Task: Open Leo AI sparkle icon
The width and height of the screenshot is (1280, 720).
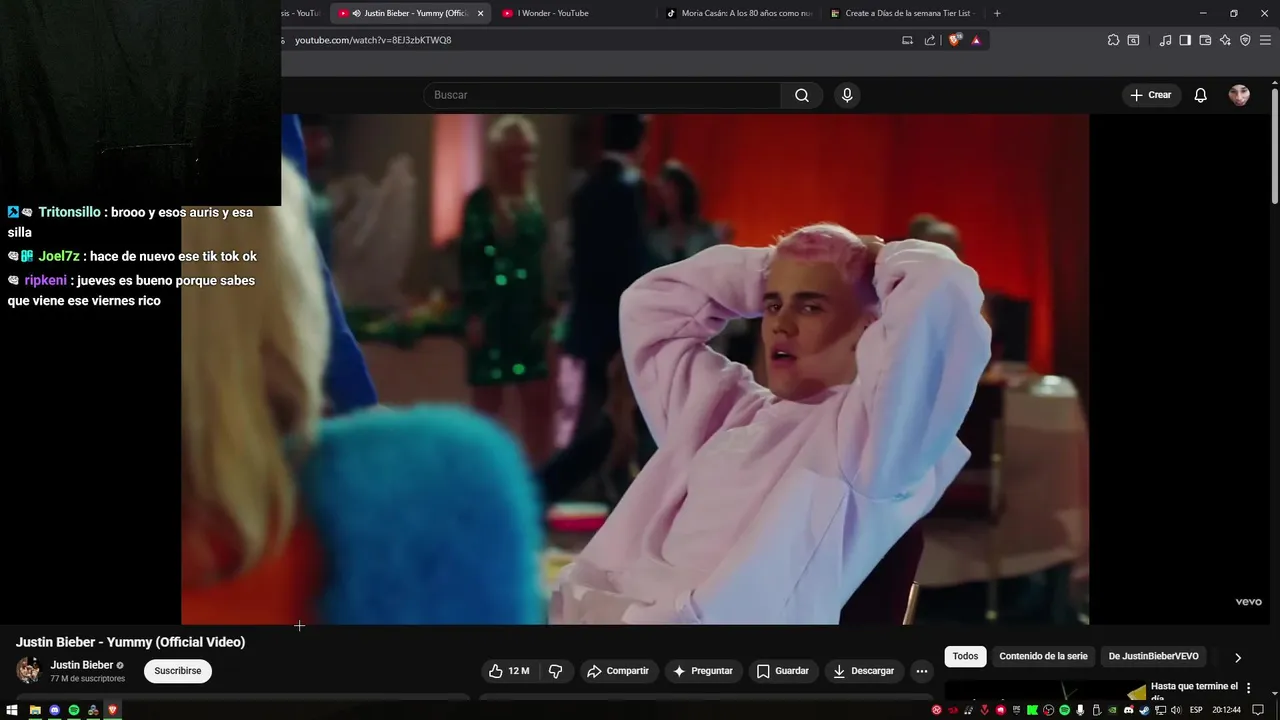Action: (x=1225, y=40)
